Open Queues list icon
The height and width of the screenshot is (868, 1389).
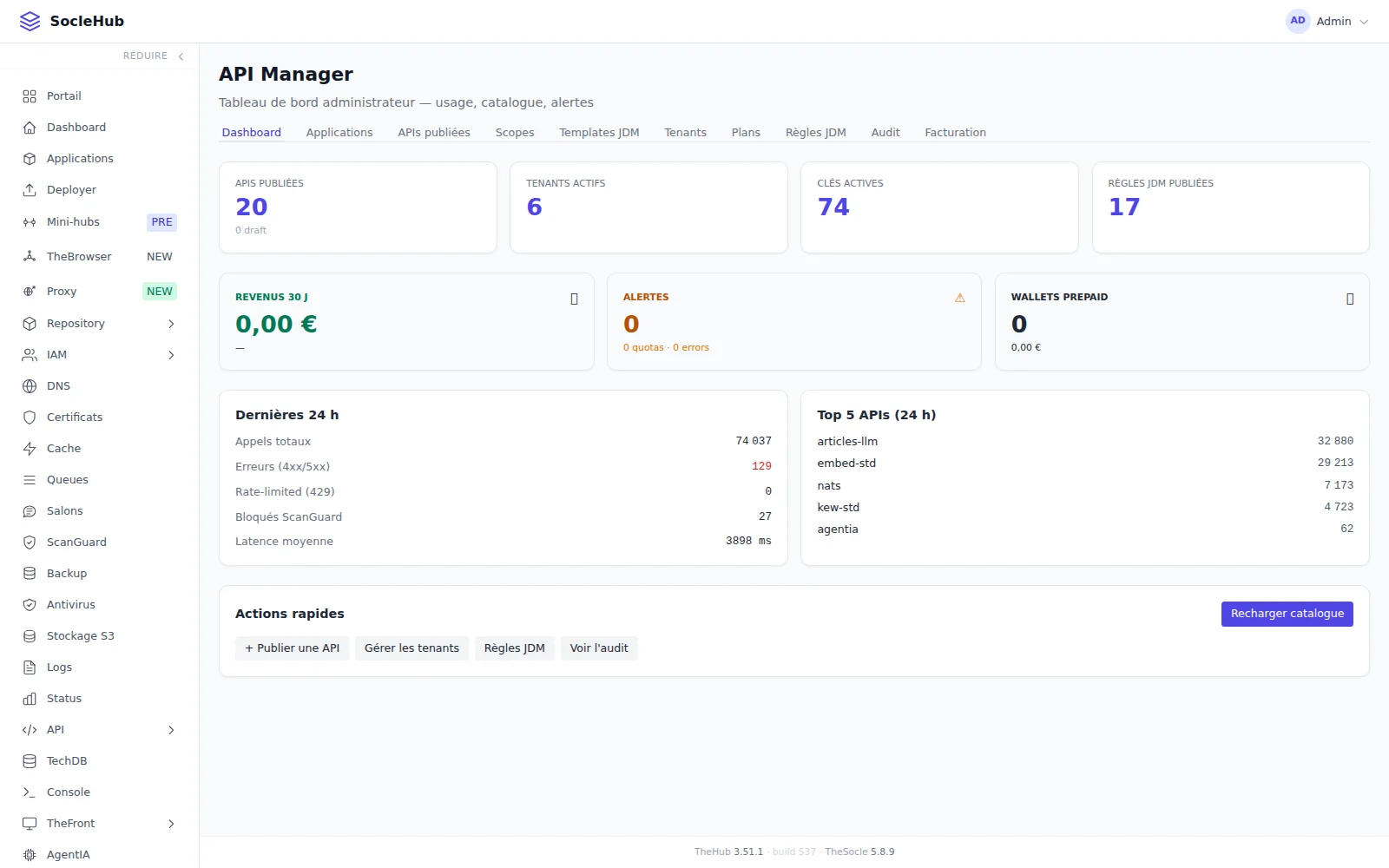tap(30, 480)
